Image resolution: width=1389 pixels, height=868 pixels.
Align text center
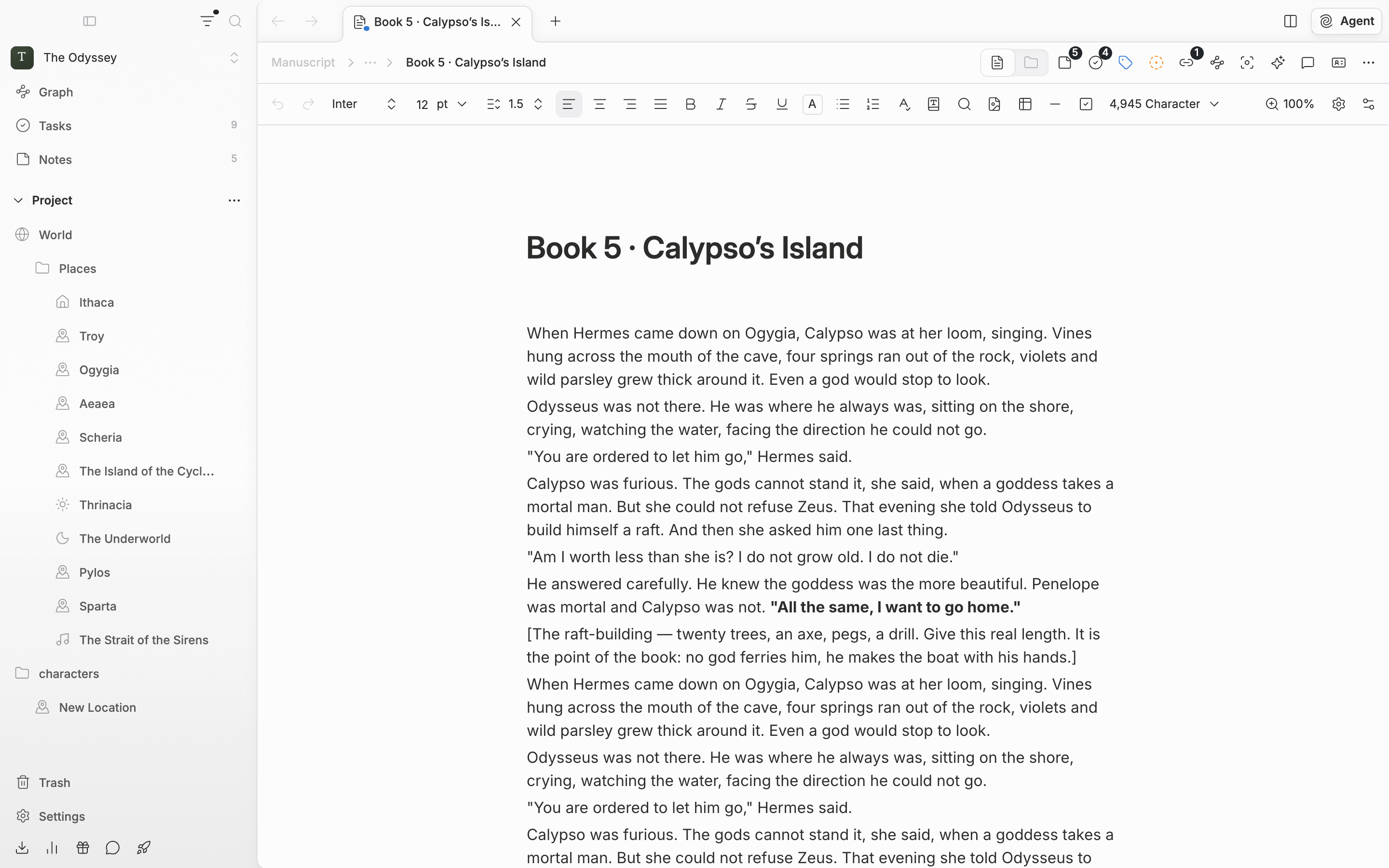tap(600, 104)
